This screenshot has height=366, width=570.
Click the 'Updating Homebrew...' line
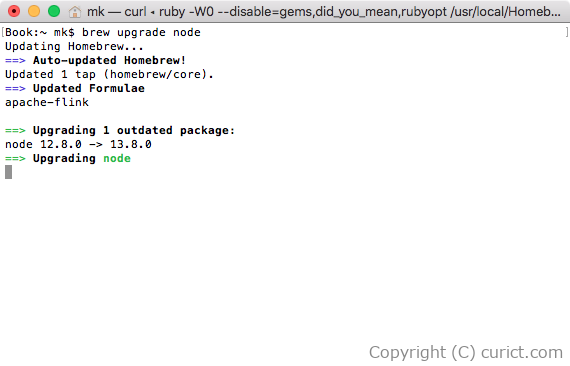point(74,47)
